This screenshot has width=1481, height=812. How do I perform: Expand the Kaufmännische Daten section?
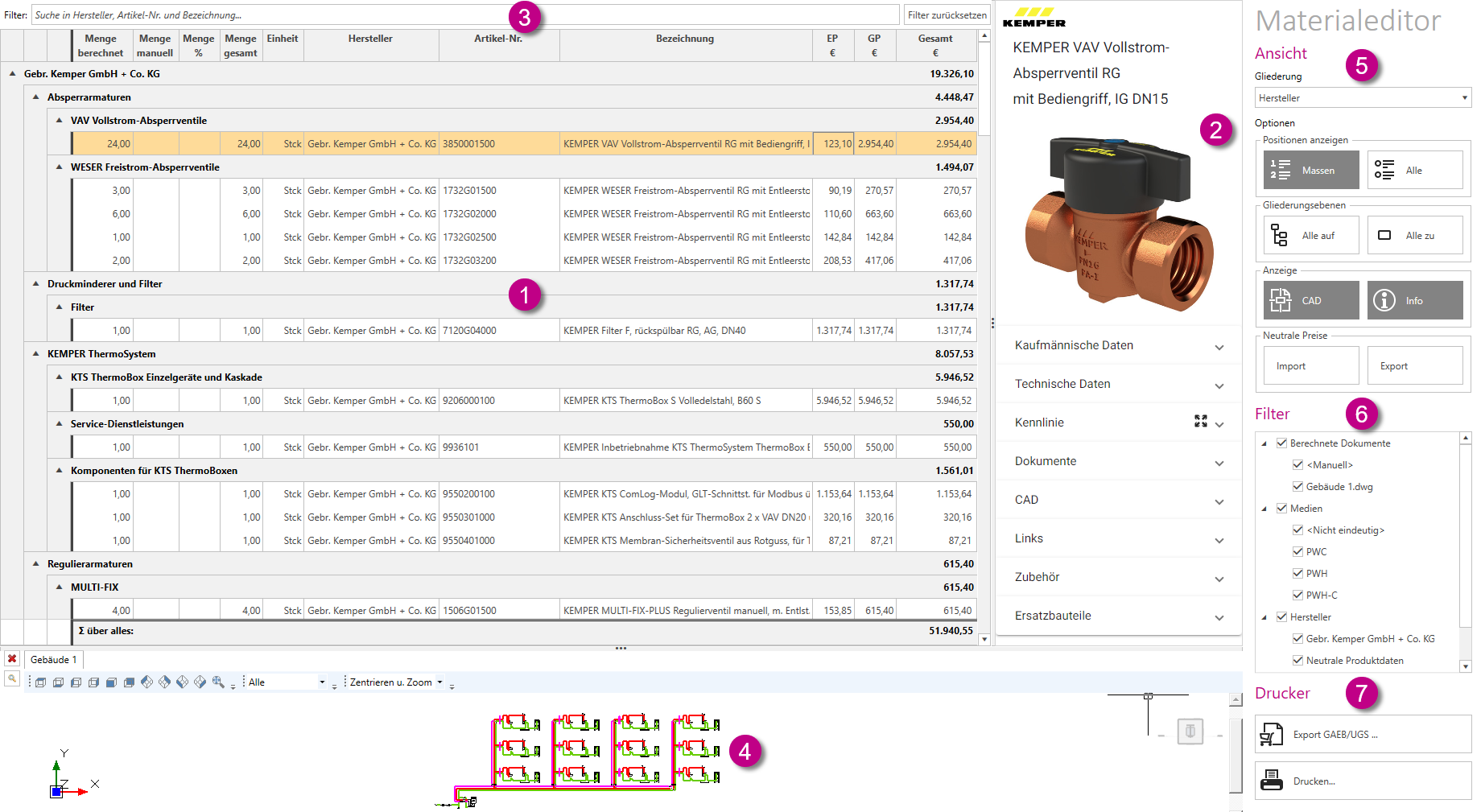(1119, 345)
